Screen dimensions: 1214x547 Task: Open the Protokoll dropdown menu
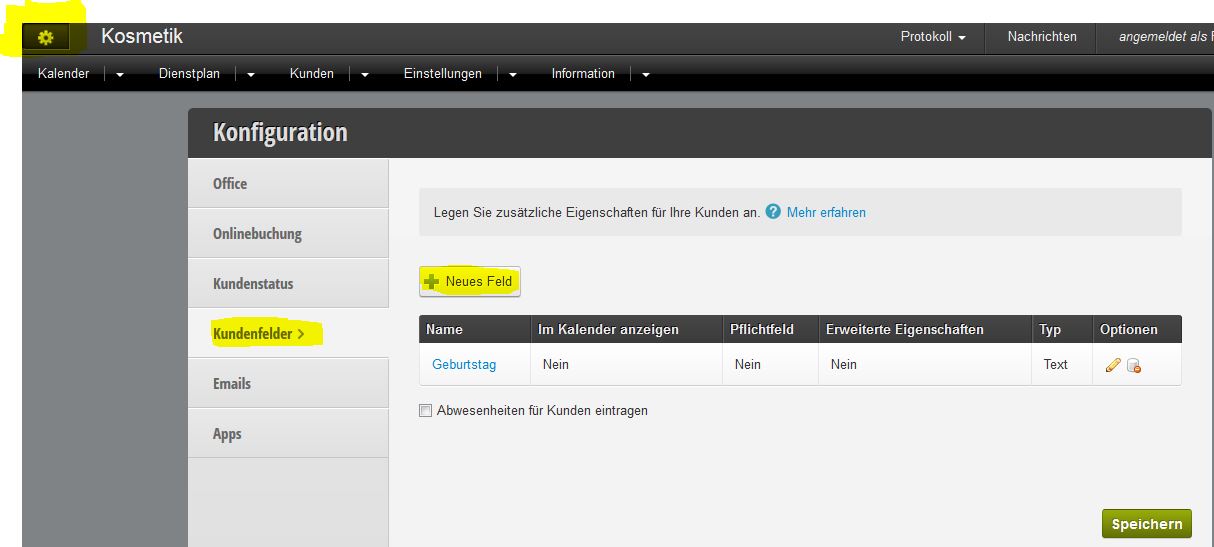933,37
